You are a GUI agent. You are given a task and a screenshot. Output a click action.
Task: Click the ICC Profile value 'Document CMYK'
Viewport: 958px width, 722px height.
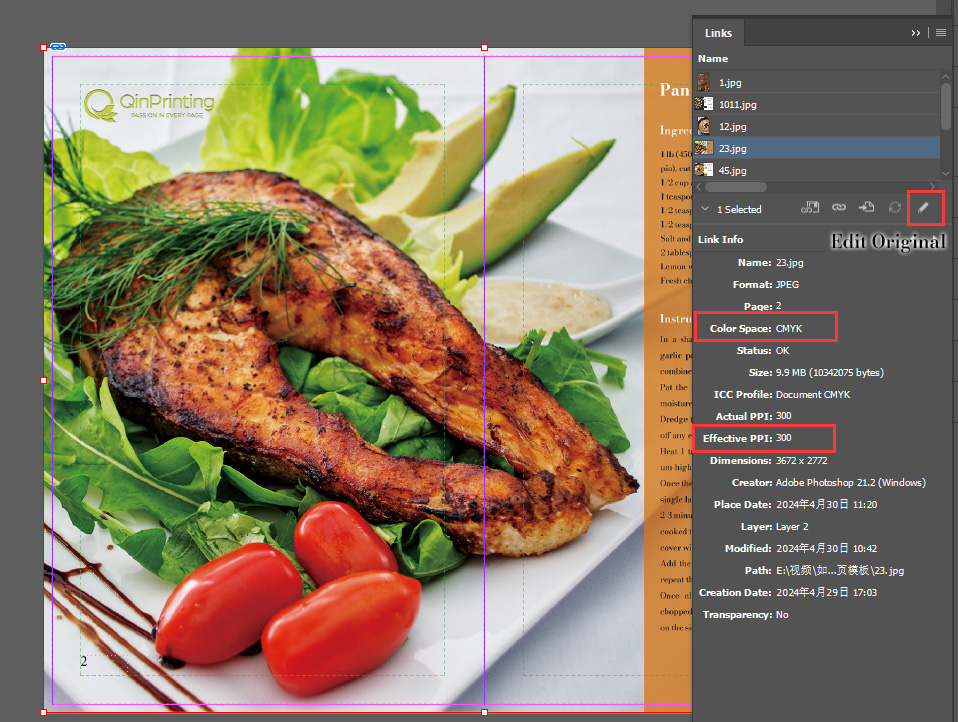(x=813, y=395)
